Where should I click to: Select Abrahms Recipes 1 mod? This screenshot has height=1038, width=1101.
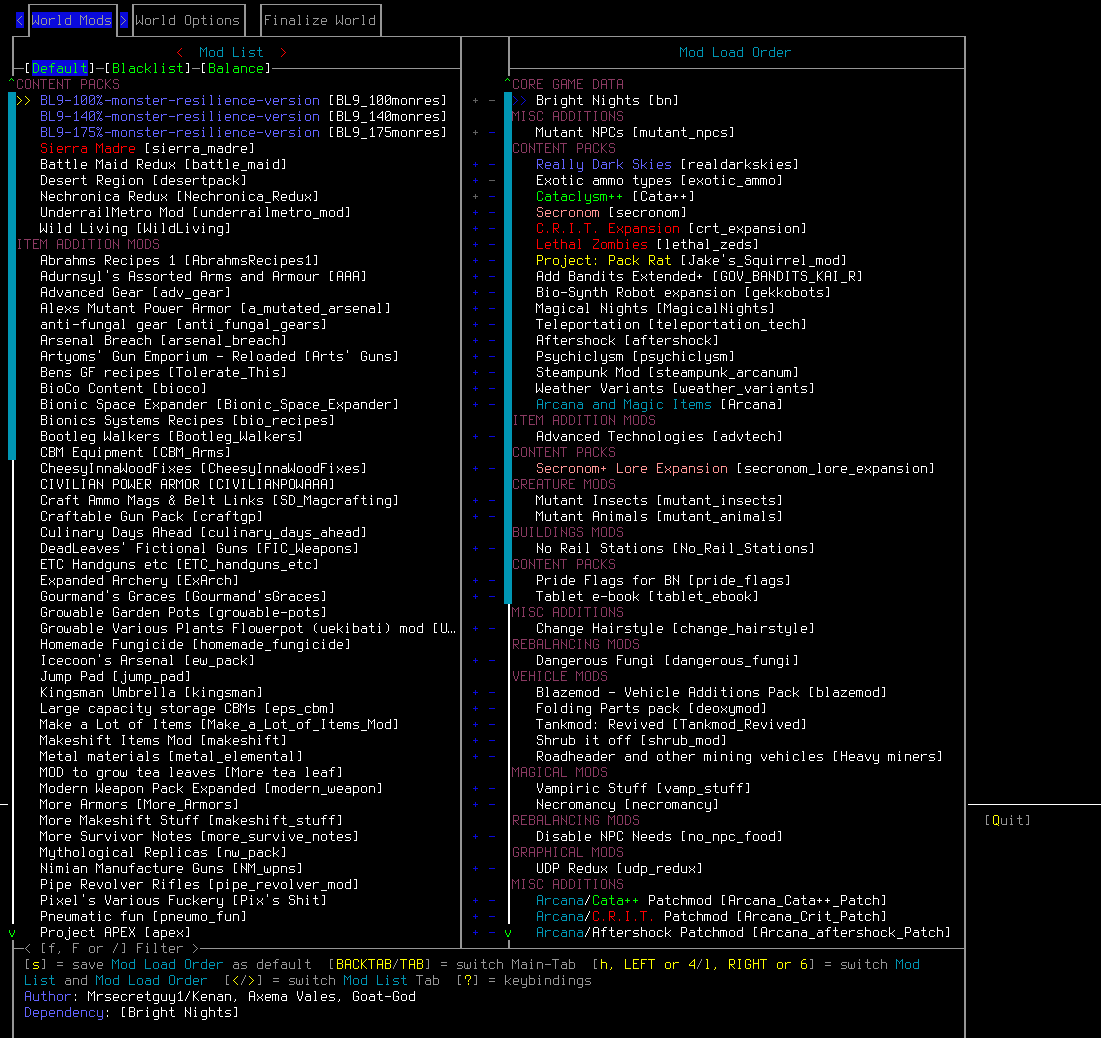pyautogui.click(x=179, y=261)
